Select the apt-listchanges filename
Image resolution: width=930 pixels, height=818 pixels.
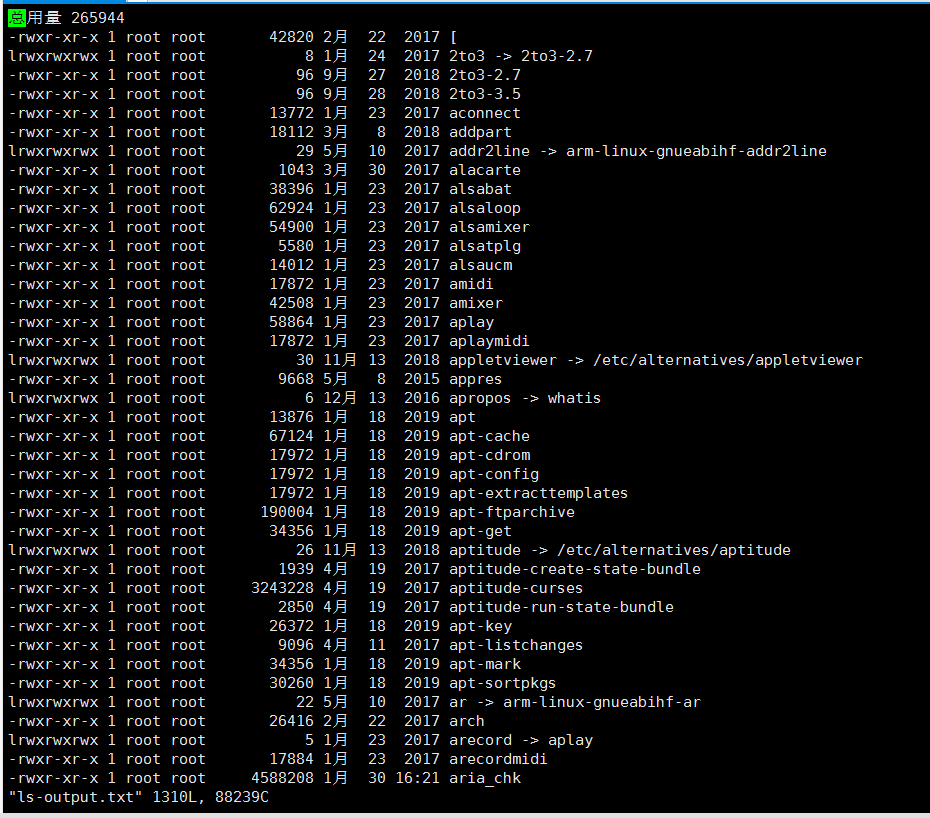pyautogui.click(x=516, y=645)
